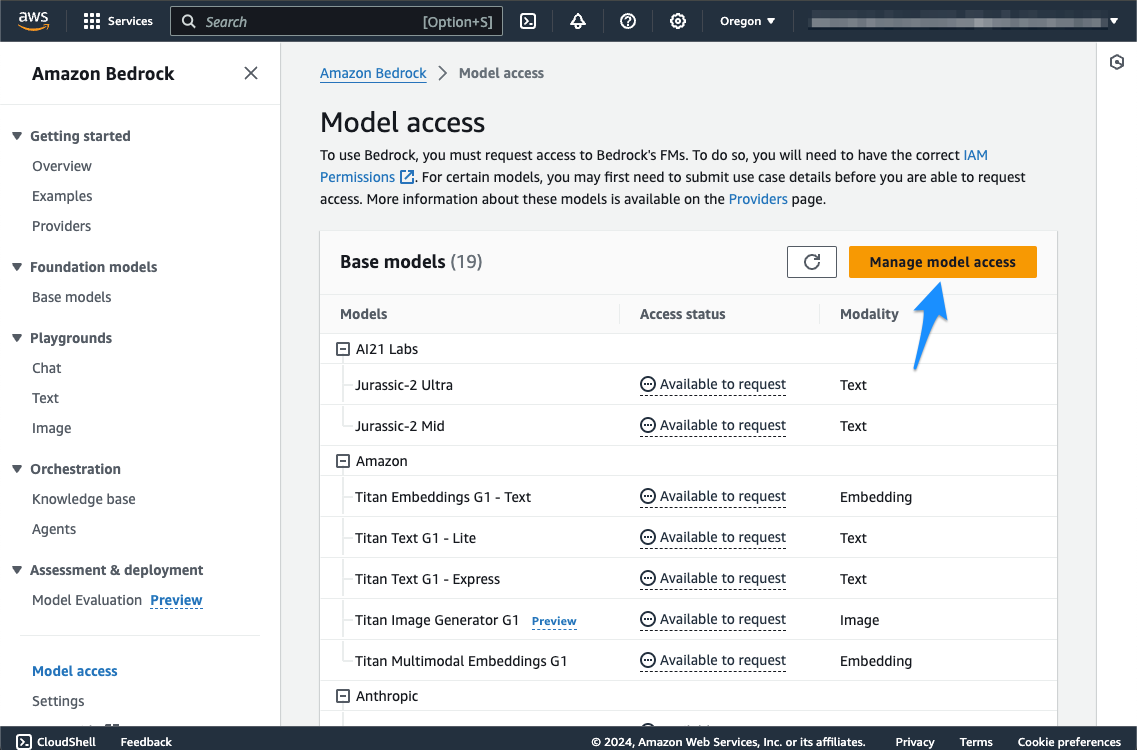The height and width of the screenshot is (750, 1137).
Task: Open the Services grid menu
Action: (x=118, y=21)
